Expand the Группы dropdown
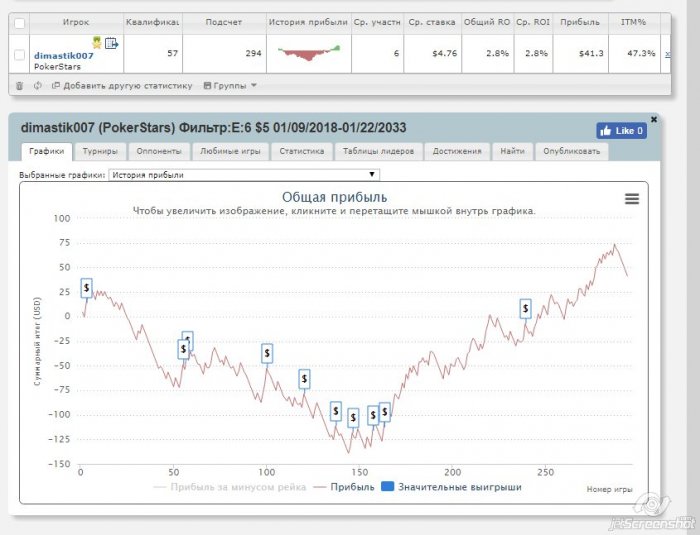 pos(230,85)
